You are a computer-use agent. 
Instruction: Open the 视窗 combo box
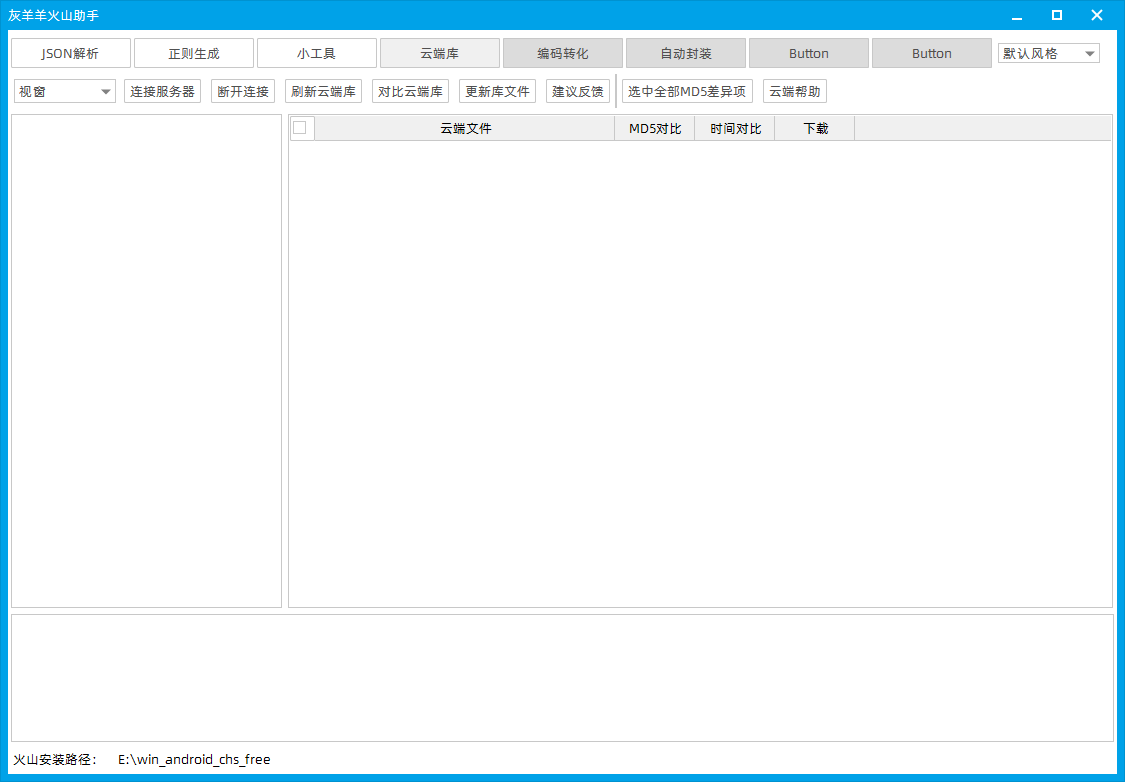tap(64, 91)
